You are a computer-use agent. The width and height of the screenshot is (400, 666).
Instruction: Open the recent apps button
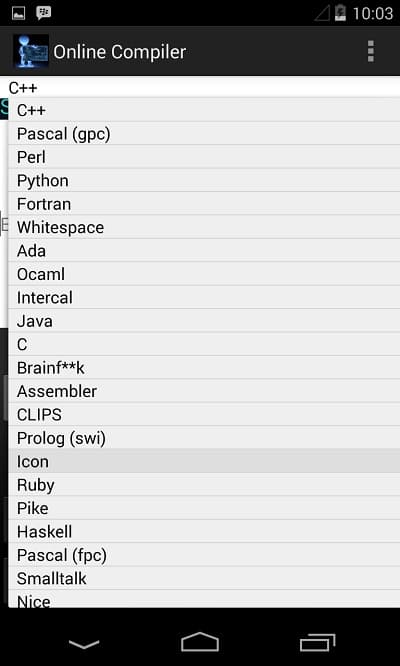pyautogui.click(x=317, y=643)
